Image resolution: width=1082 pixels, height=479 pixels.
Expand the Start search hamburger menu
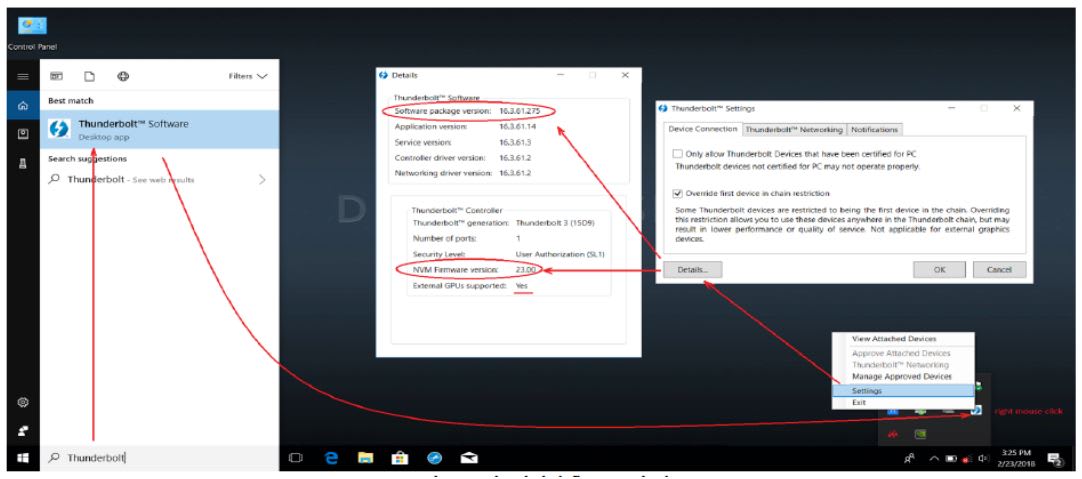tap(23, 77)
